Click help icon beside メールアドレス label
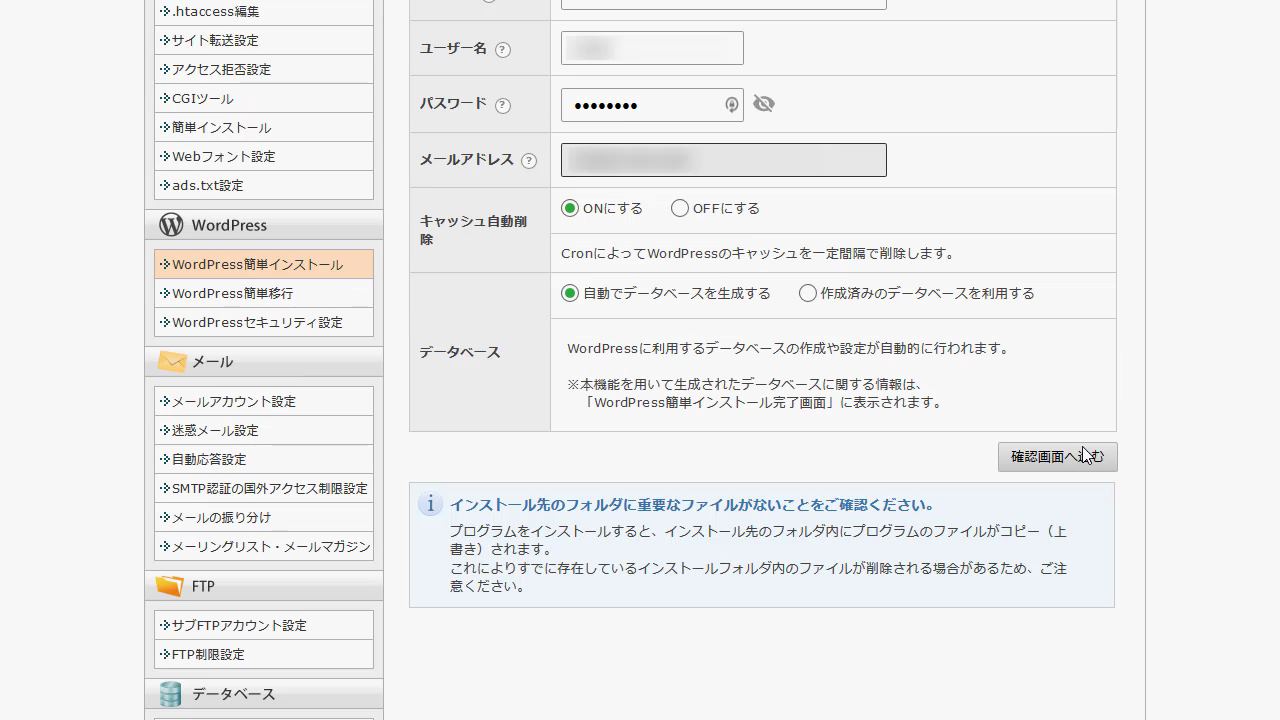The width and height of the screenshot is (1280, 720). (529, 161)
